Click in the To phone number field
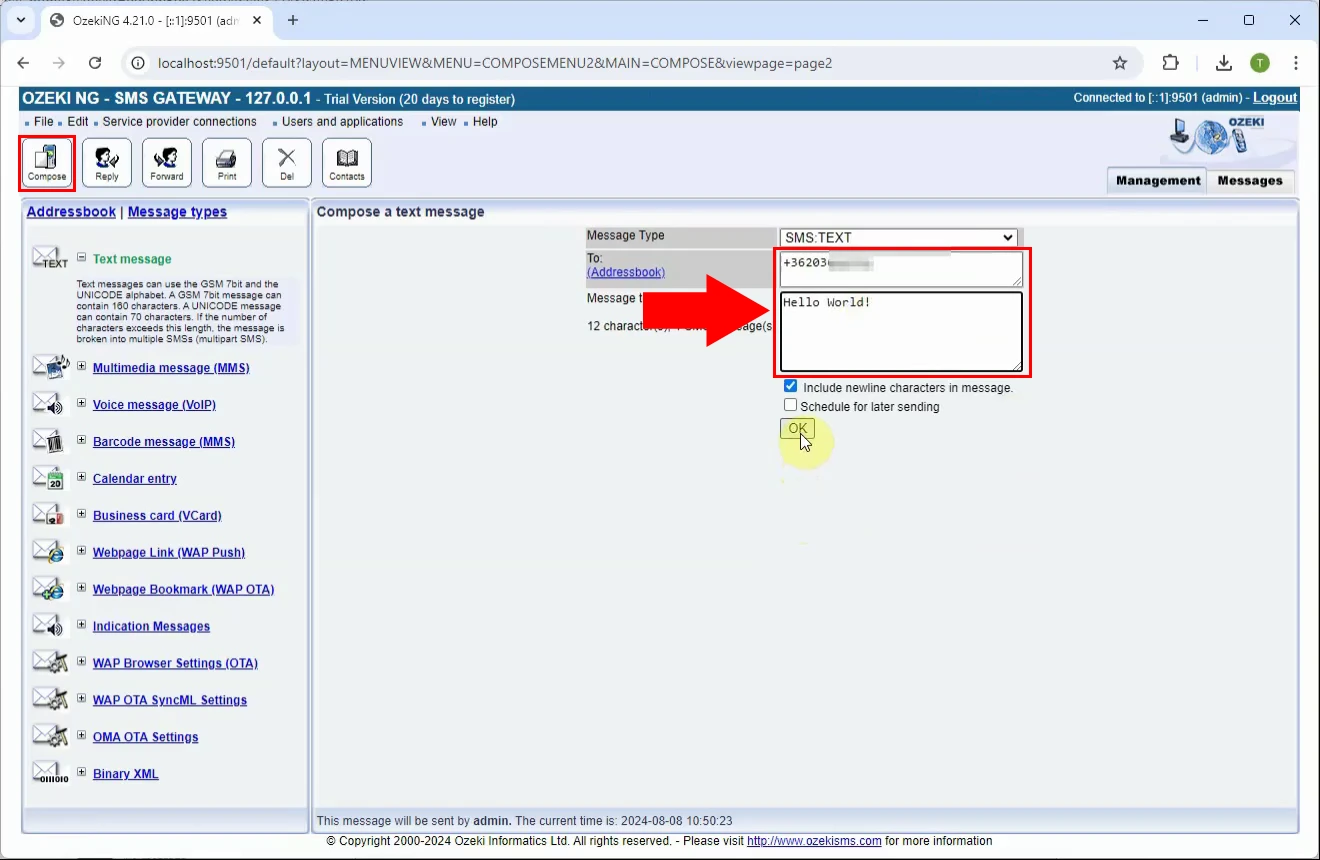 (x=901, y=269)
